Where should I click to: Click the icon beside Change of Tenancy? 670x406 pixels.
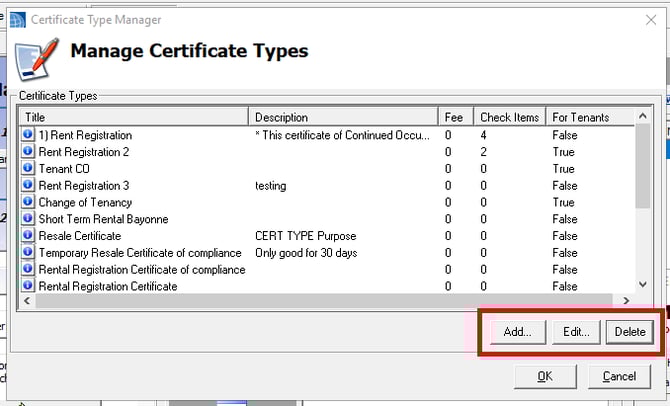click(x=29, y=202)
